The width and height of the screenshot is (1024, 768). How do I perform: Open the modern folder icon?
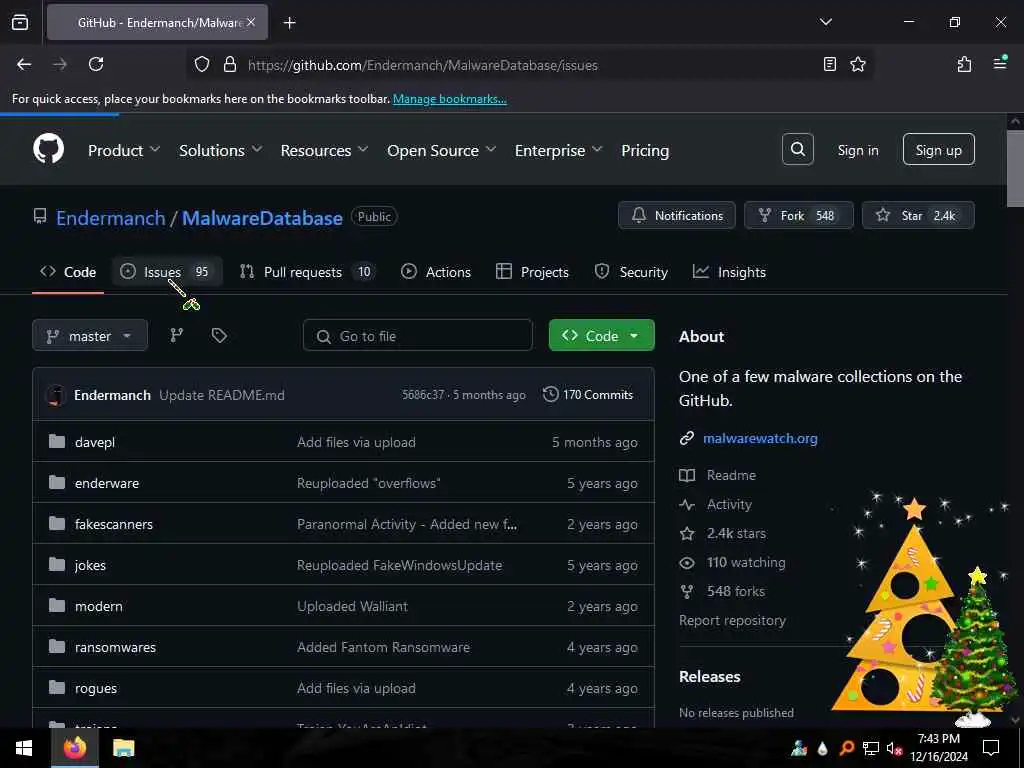tap(57, 606)
